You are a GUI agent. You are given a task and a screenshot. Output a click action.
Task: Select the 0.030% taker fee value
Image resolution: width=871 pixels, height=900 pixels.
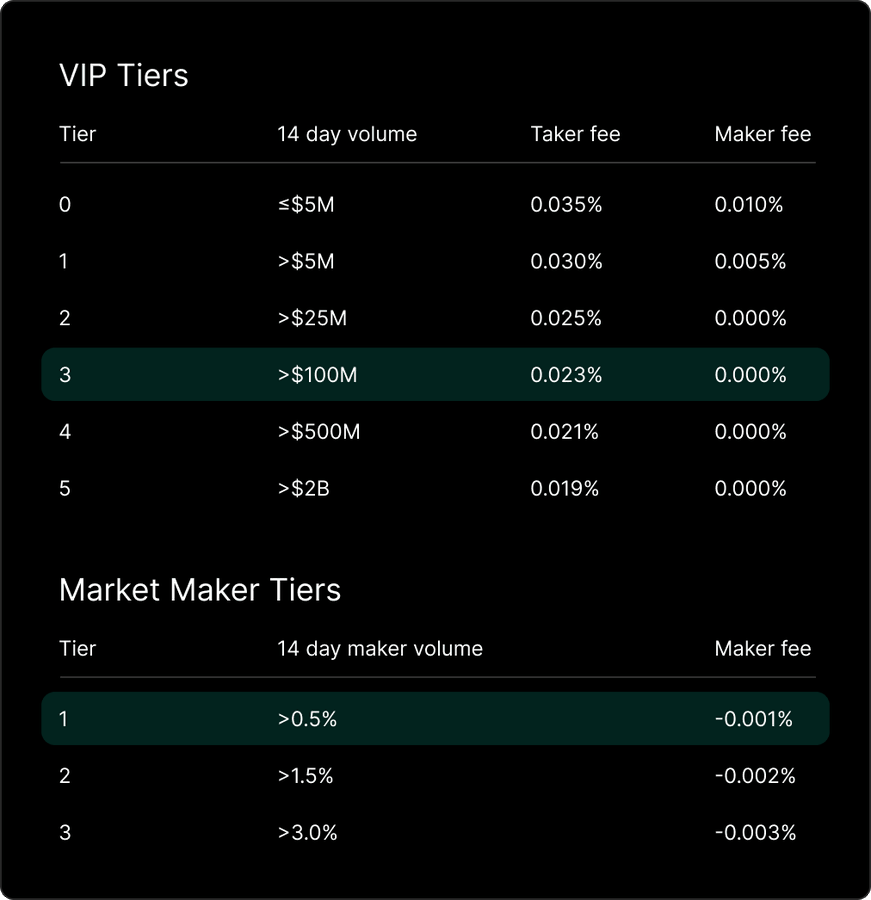(566, 262)
